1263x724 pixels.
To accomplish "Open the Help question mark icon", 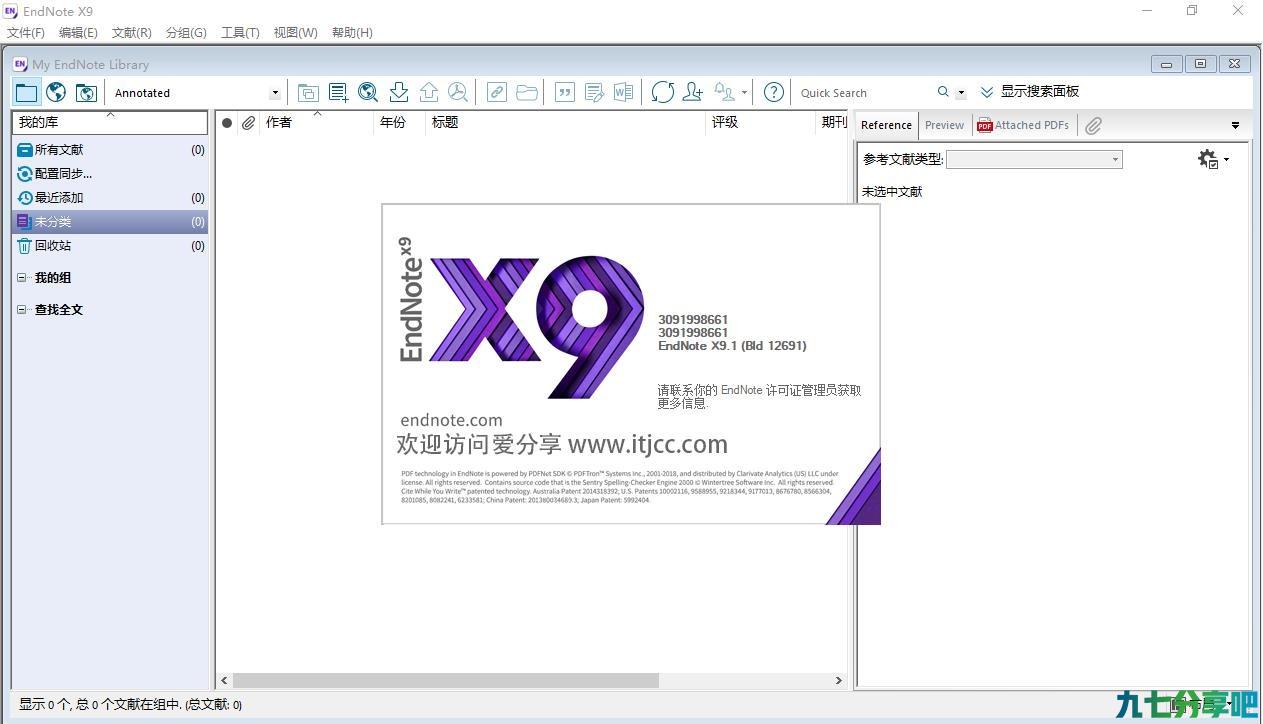I will pos(773,92).
